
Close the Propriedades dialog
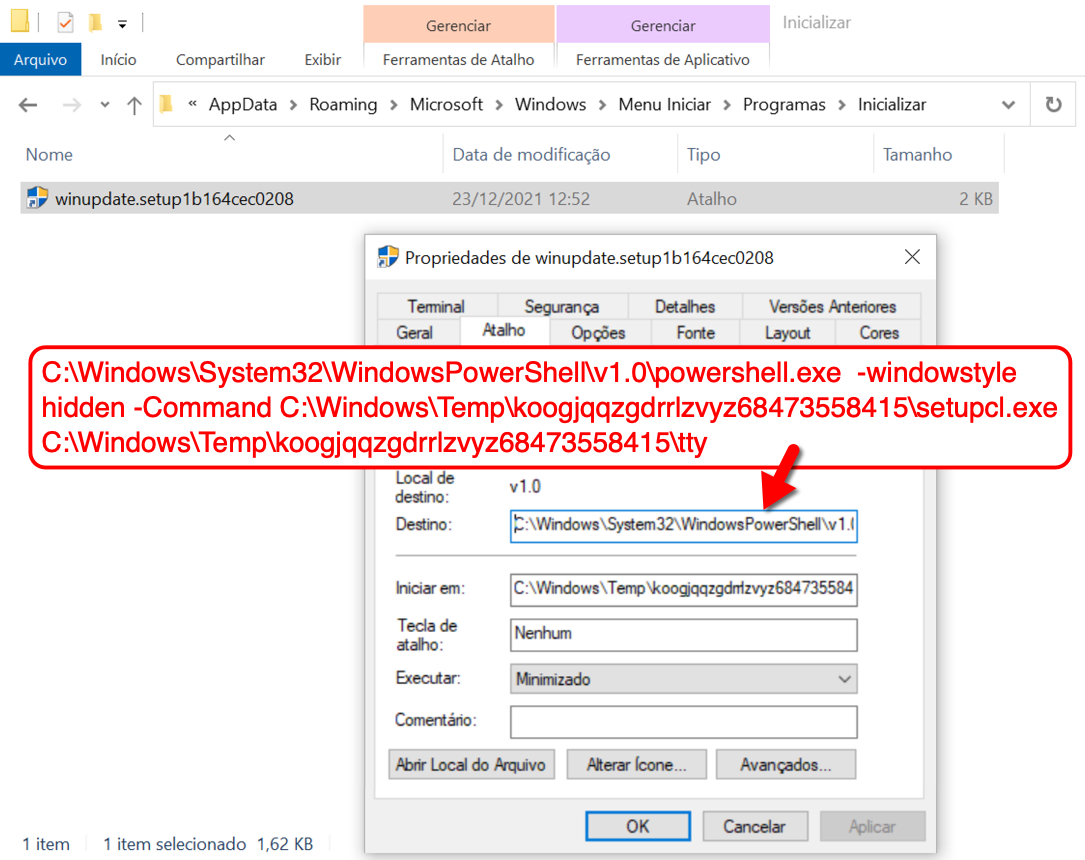click(x=912, y=257)
